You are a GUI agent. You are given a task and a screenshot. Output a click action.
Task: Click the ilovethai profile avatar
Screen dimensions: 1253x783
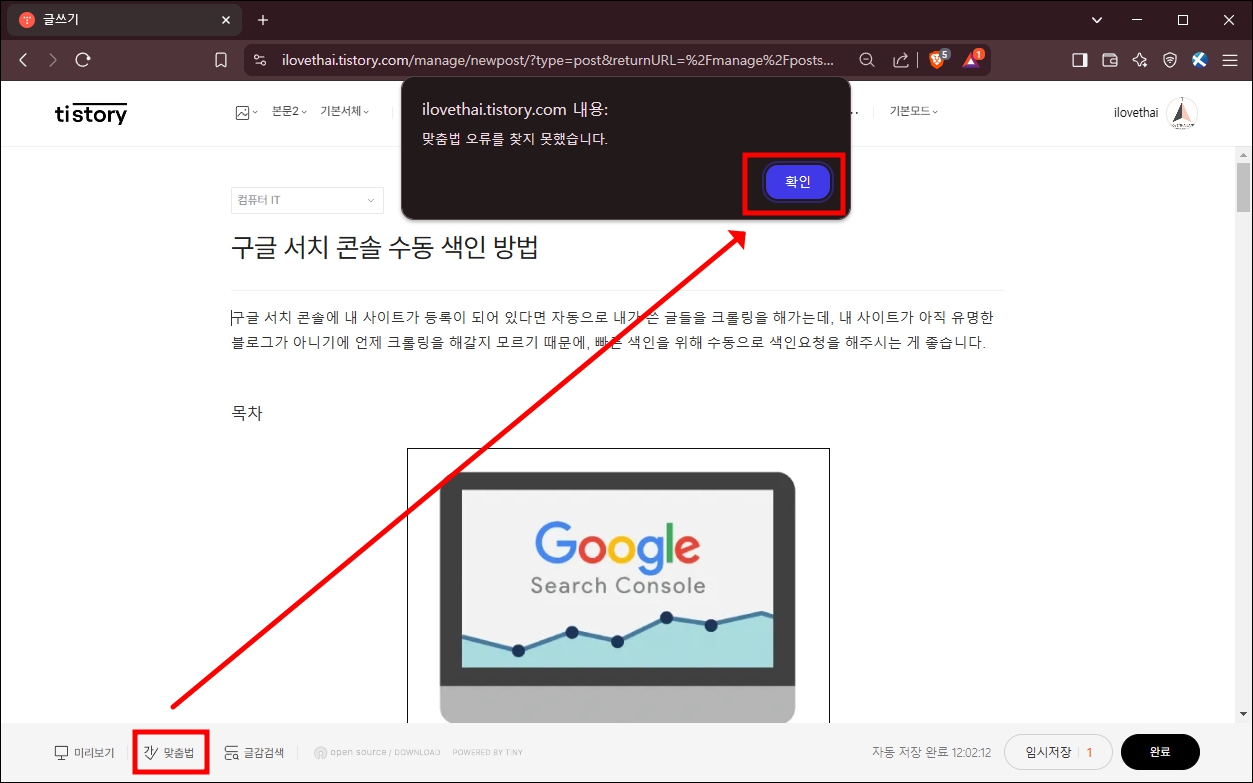pos(1181,113)
